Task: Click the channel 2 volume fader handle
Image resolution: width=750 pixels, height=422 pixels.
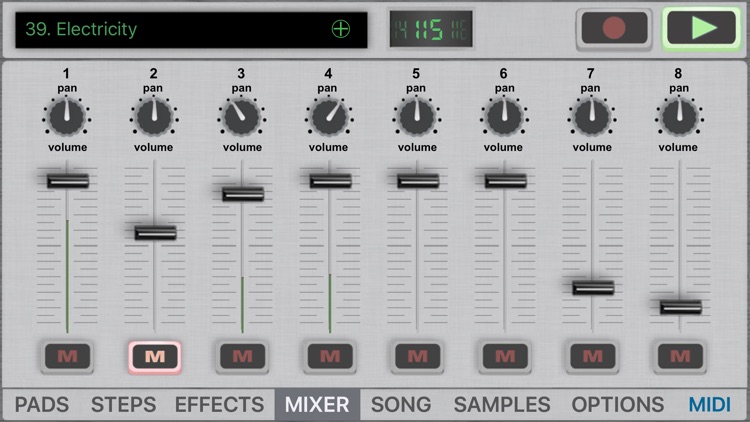Action: click(155, 233)
